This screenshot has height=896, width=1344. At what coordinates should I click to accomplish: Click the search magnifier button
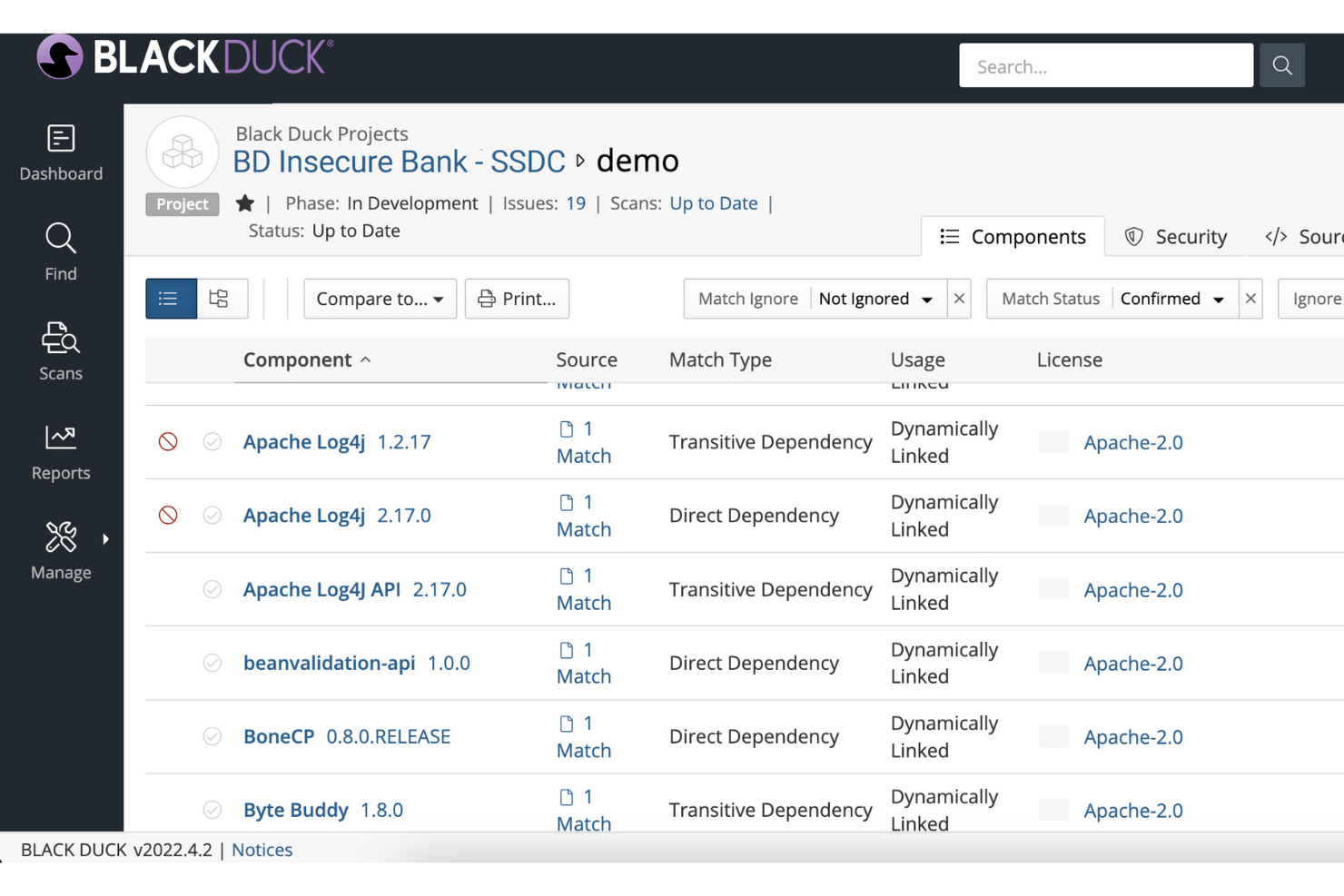pyautogui.click(x=1282, y=65)
